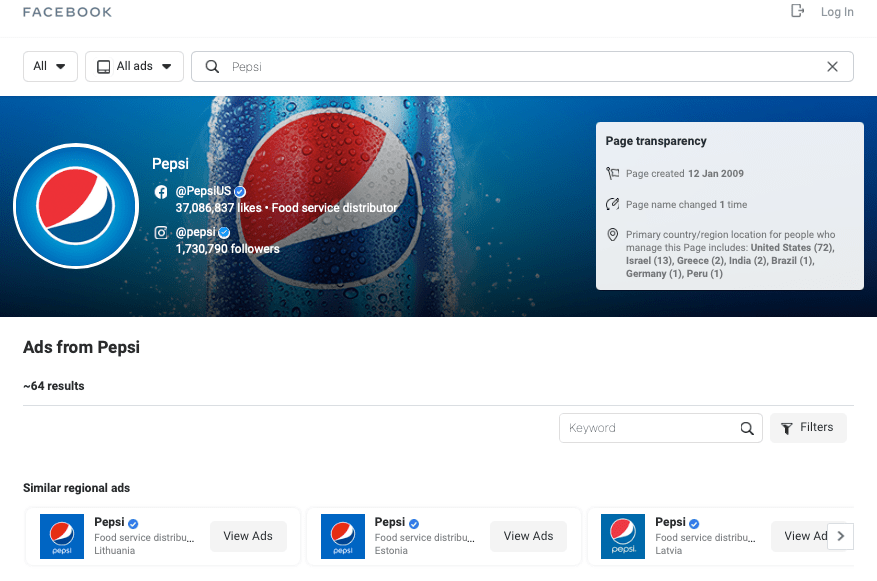Click the Pepsi Lithuania logo thumbnail
Screen dimensions: 877x581
tap(62, 536)
